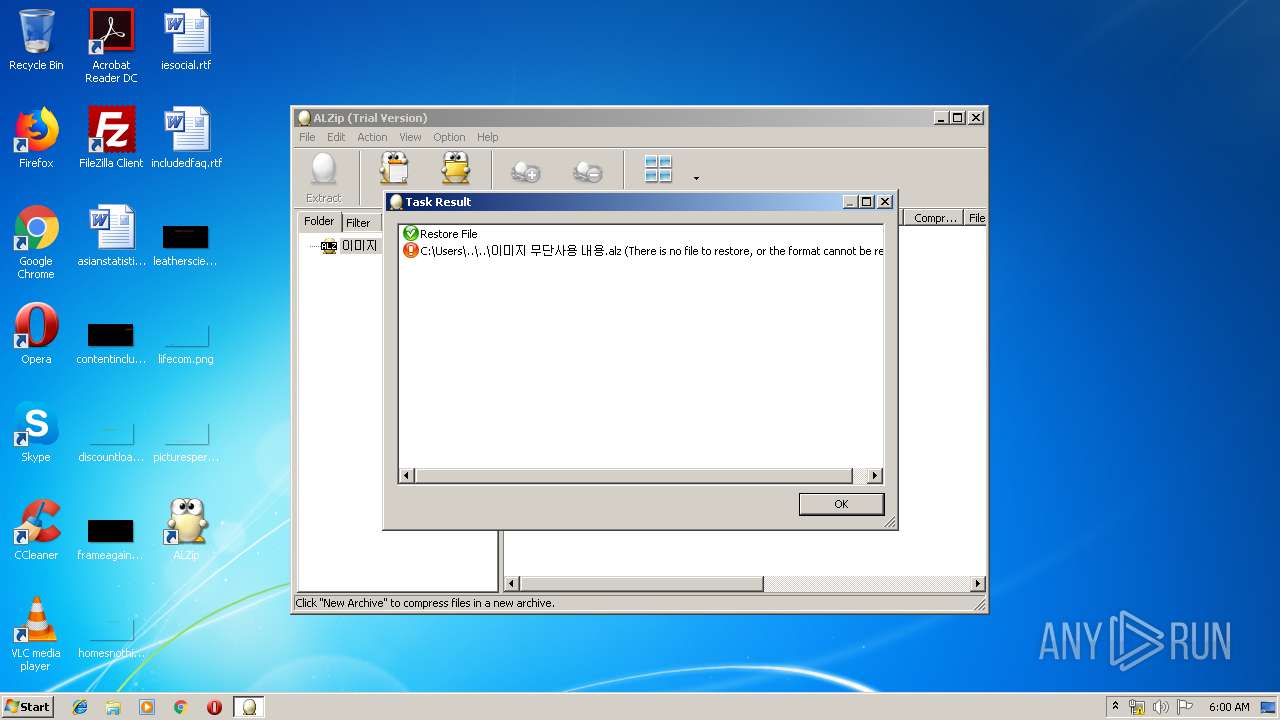The image size is (1280, 720).
Task: Click the File column header
Action: pyautogui.click(x=976, y=217)
